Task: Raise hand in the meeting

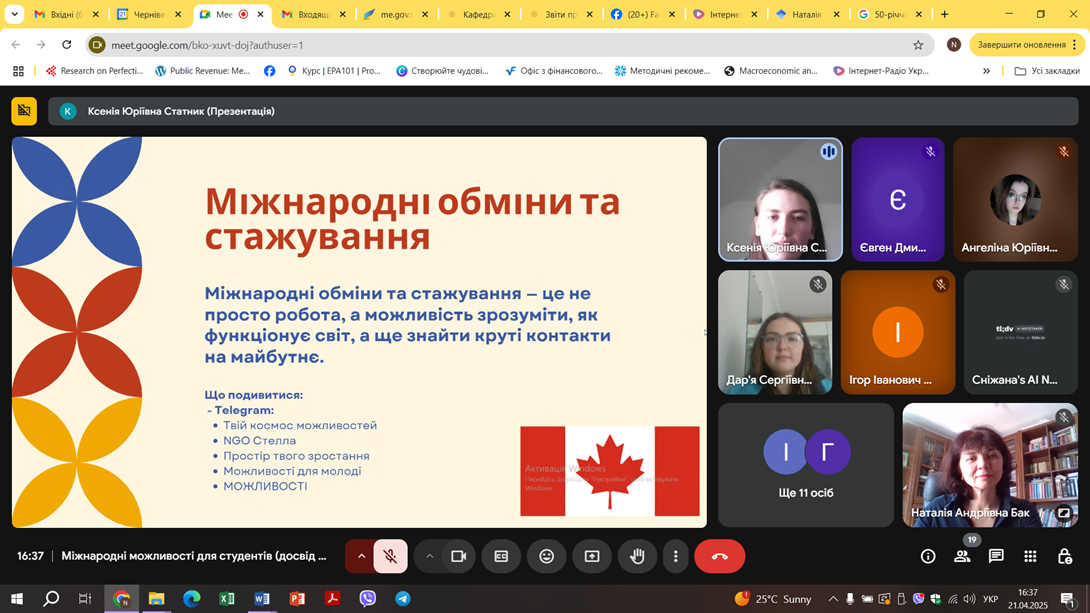Action: point(636,557)
